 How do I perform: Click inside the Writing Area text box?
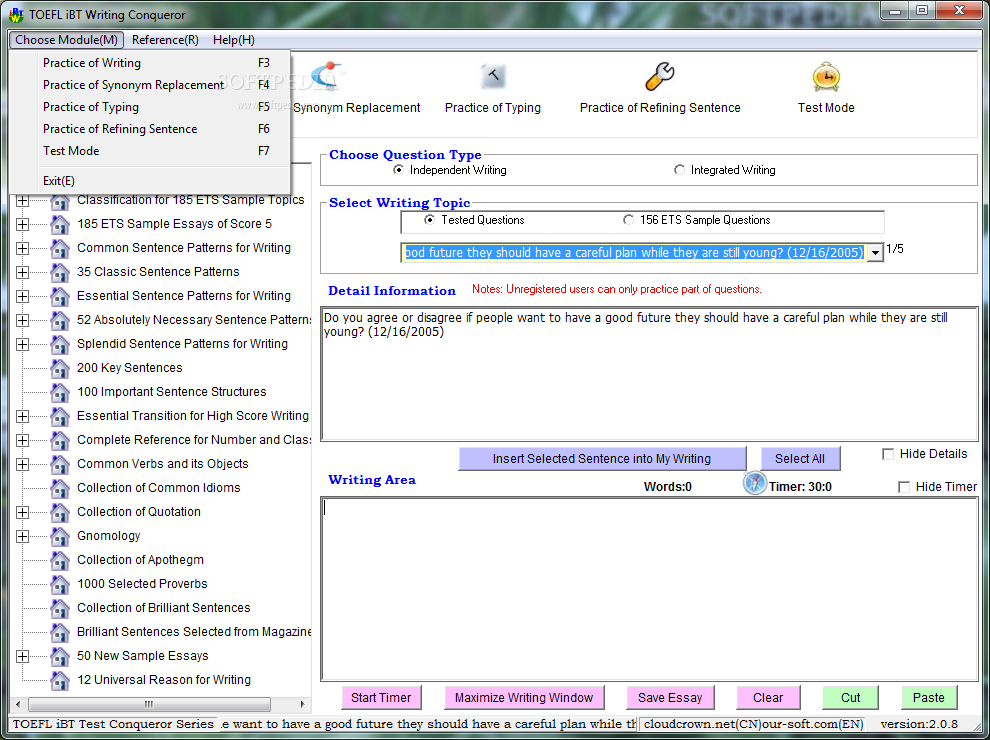point(650,589)
